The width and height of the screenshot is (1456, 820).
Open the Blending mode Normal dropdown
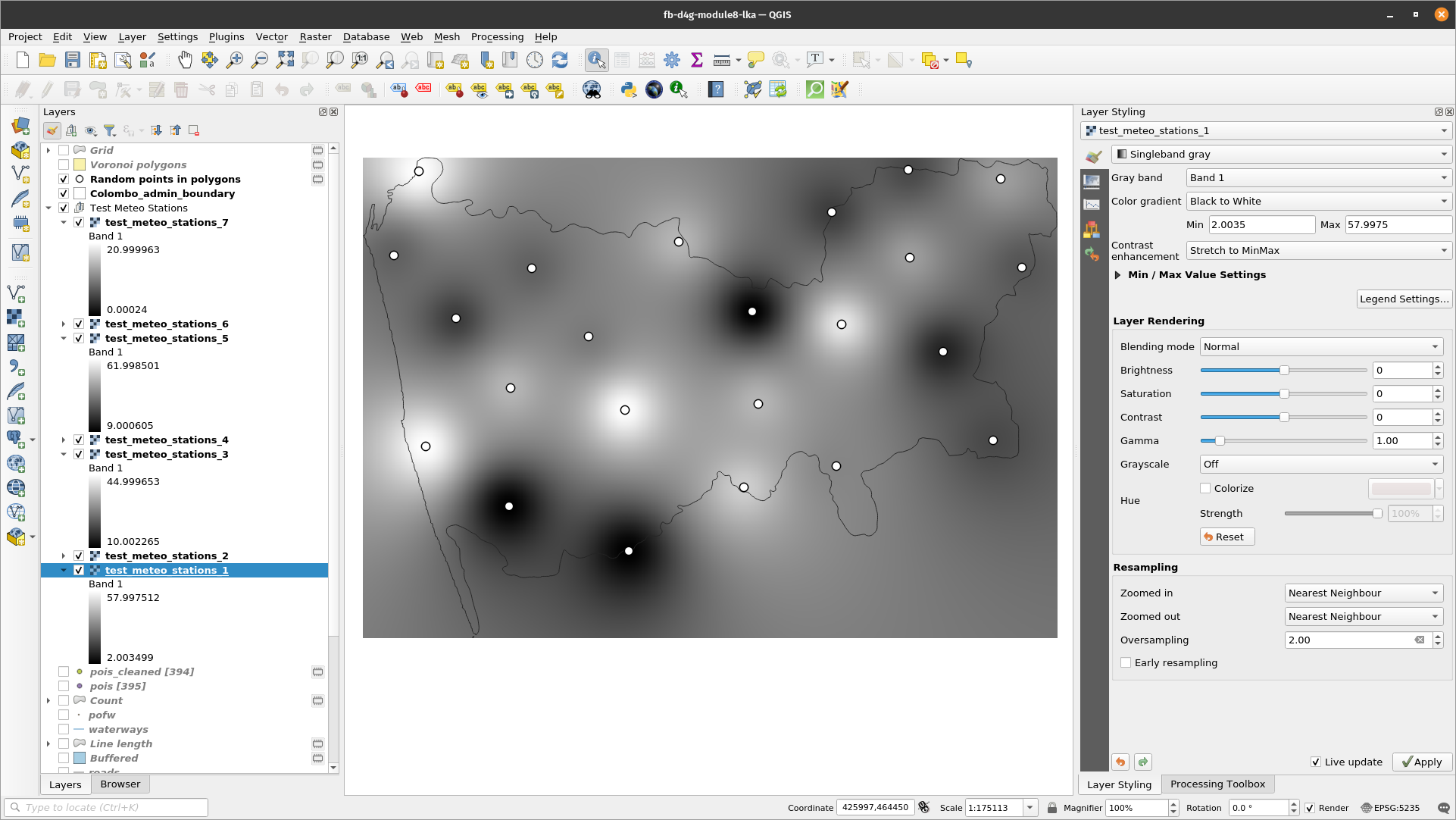[1321, 346]
